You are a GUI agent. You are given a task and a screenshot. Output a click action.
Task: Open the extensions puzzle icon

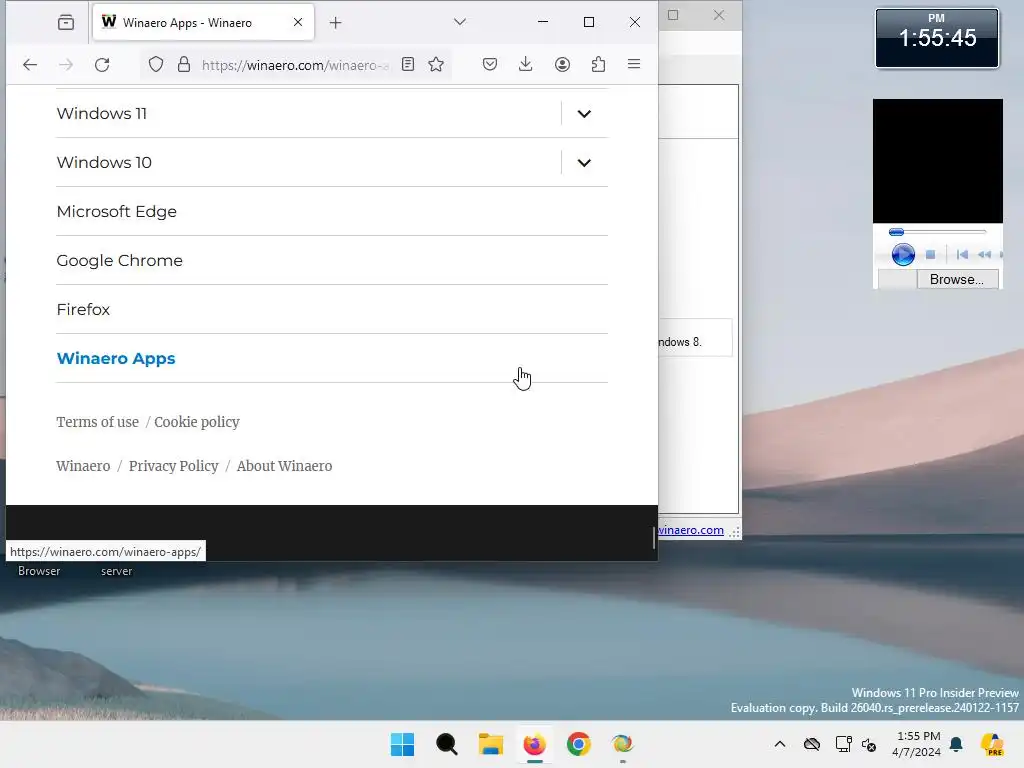pos(598,64)
